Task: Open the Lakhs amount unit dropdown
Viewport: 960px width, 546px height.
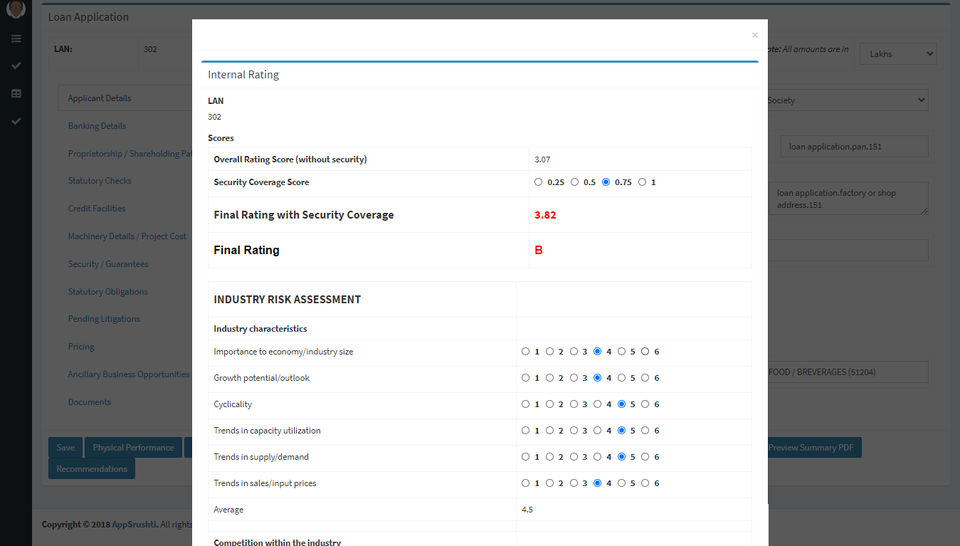Action: pos(898,54)
